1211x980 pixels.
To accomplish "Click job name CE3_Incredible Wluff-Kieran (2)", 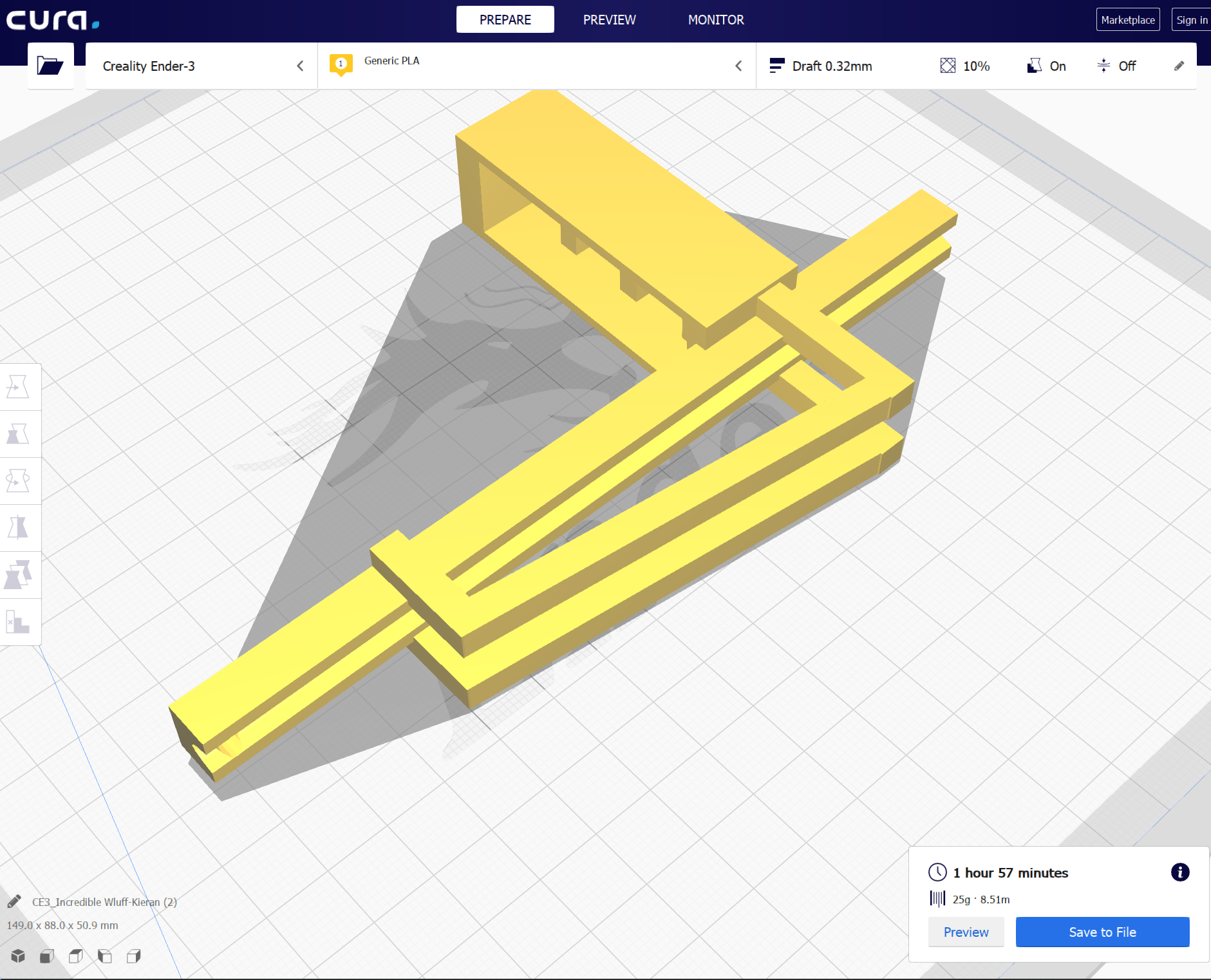I will (105, 902).
